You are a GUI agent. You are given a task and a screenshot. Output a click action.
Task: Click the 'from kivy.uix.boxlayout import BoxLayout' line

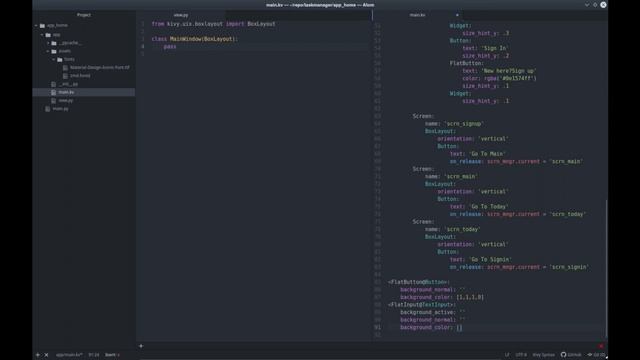tap(213, 24)
